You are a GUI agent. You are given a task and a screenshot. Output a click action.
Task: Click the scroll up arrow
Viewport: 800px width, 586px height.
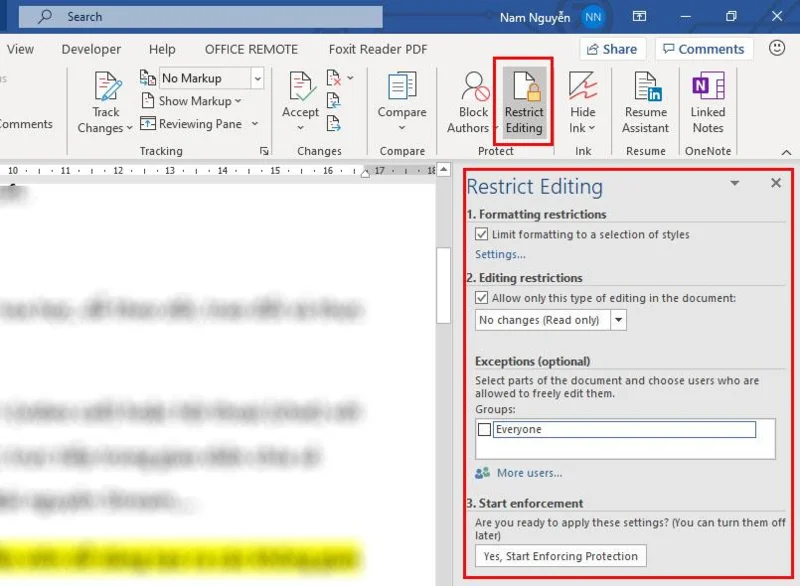tap(444, 169)
